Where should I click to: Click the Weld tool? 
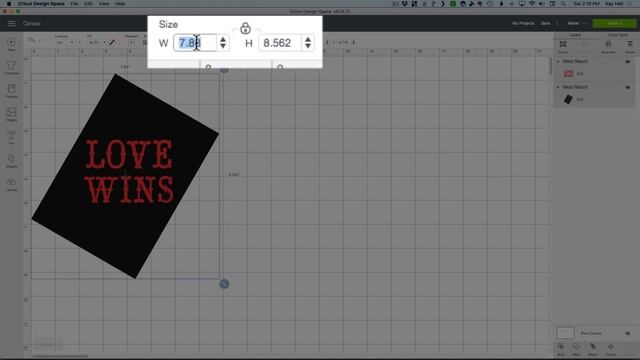tap(576, 349)
